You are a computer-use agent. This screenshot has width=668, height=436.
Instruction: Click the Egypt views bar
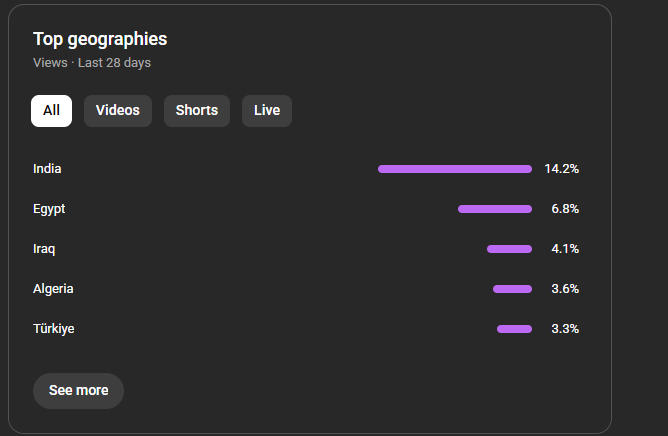pos(495,209)
